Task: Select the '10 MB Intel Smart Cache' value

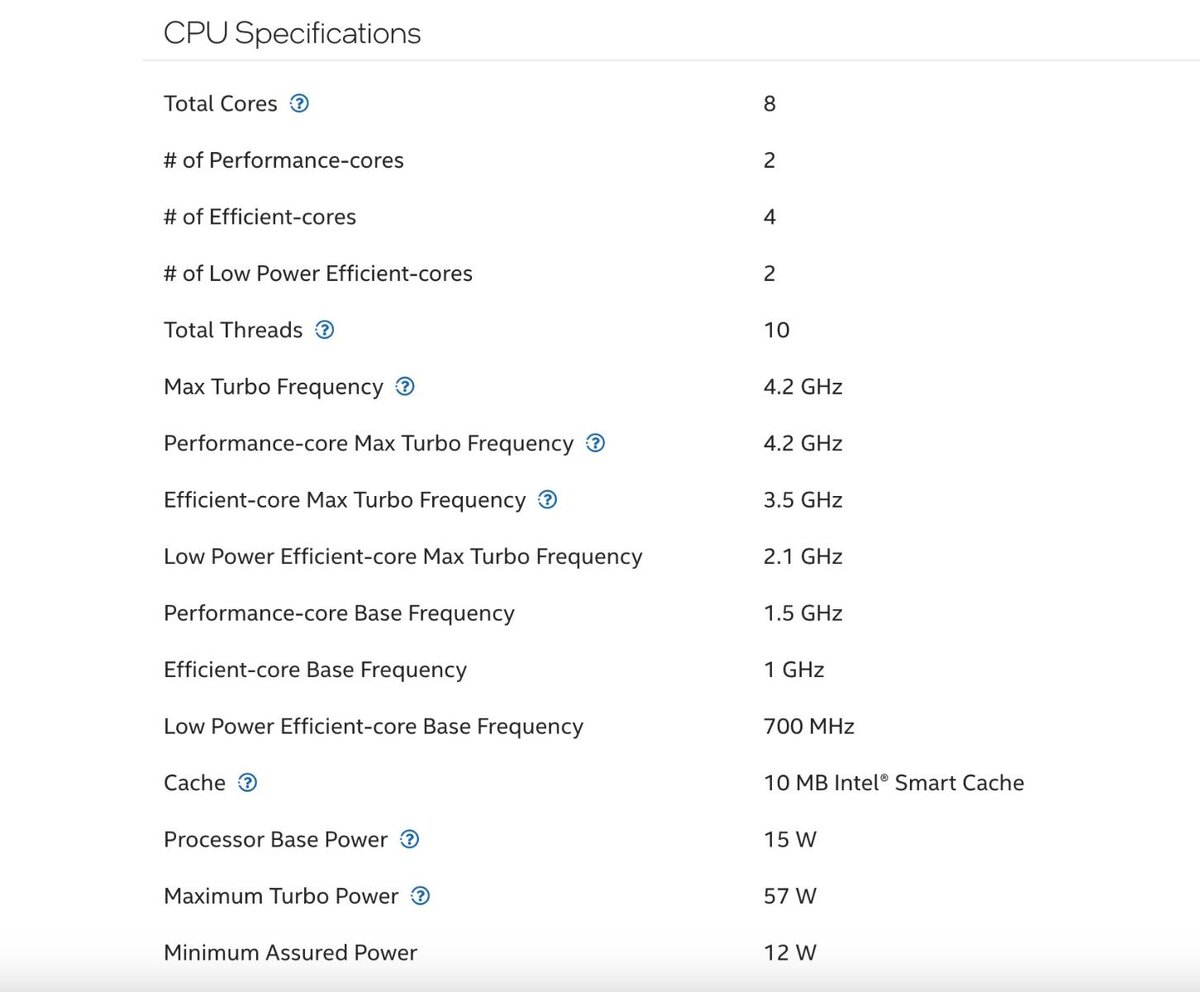Action: click(893, 782)
